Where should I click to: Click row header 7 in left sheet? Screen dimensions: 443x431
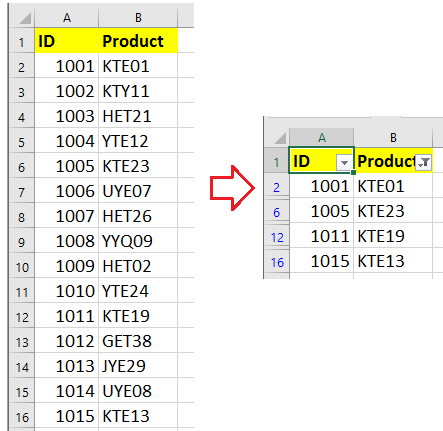tap(22, 192)
